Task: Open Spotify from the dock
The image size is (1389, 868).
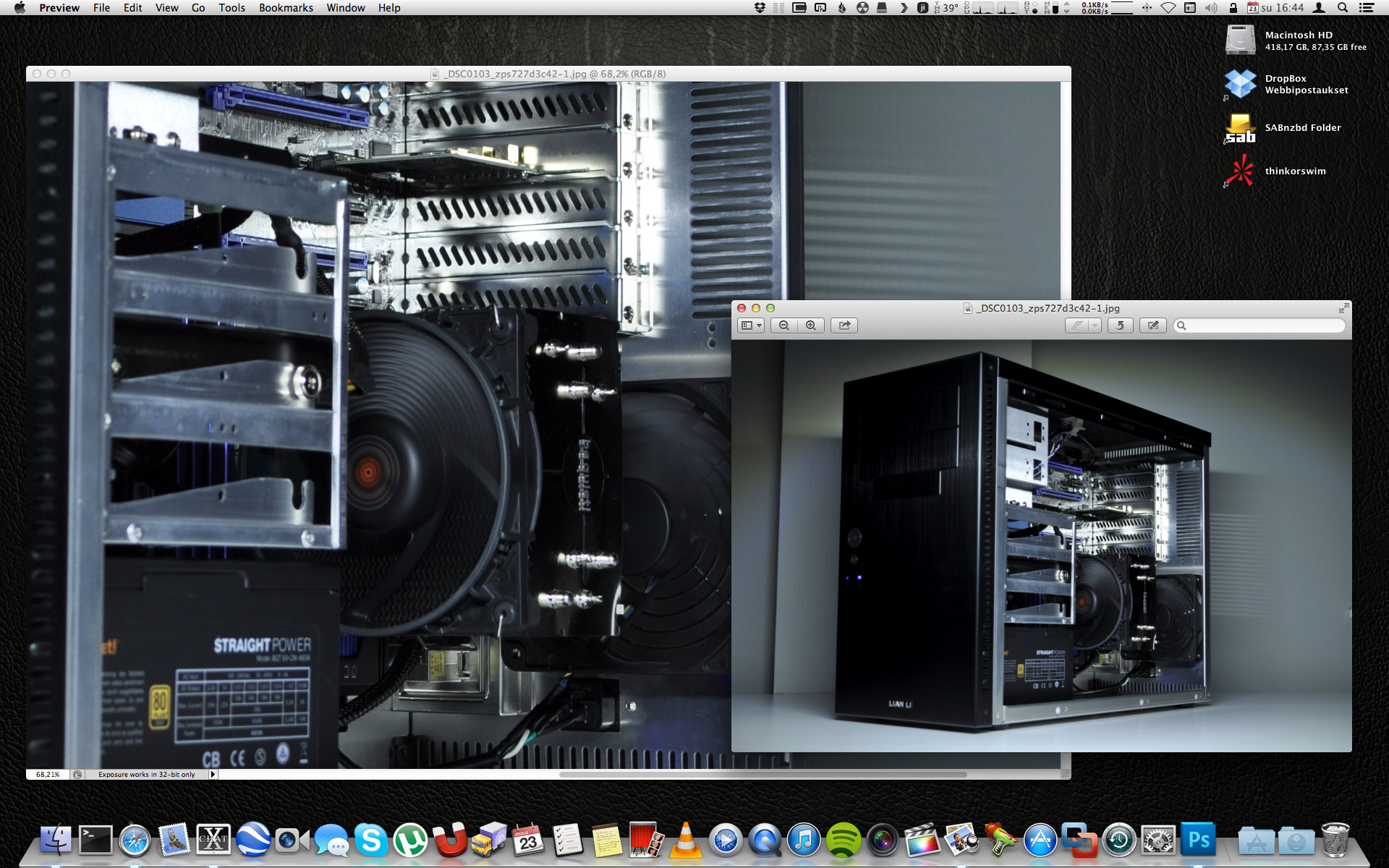Action: coord(843,841)
